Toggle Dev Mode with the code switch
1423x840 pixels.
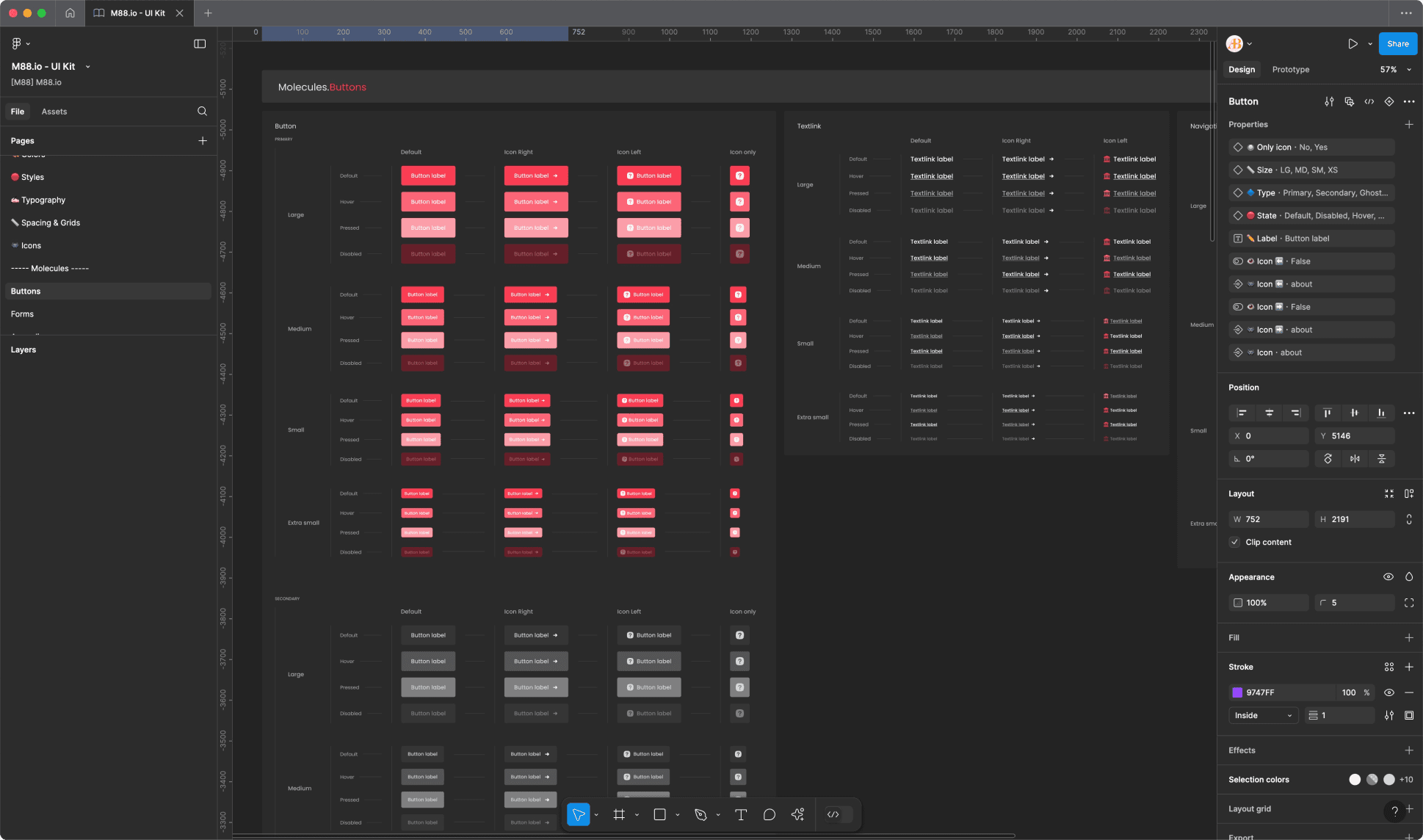835,814
